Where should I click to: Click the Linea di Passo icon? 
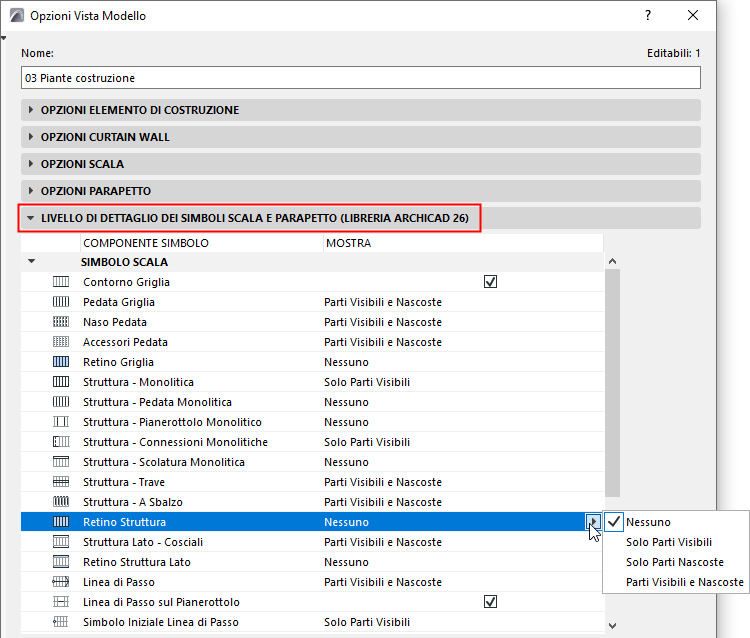tap(61, 582)
